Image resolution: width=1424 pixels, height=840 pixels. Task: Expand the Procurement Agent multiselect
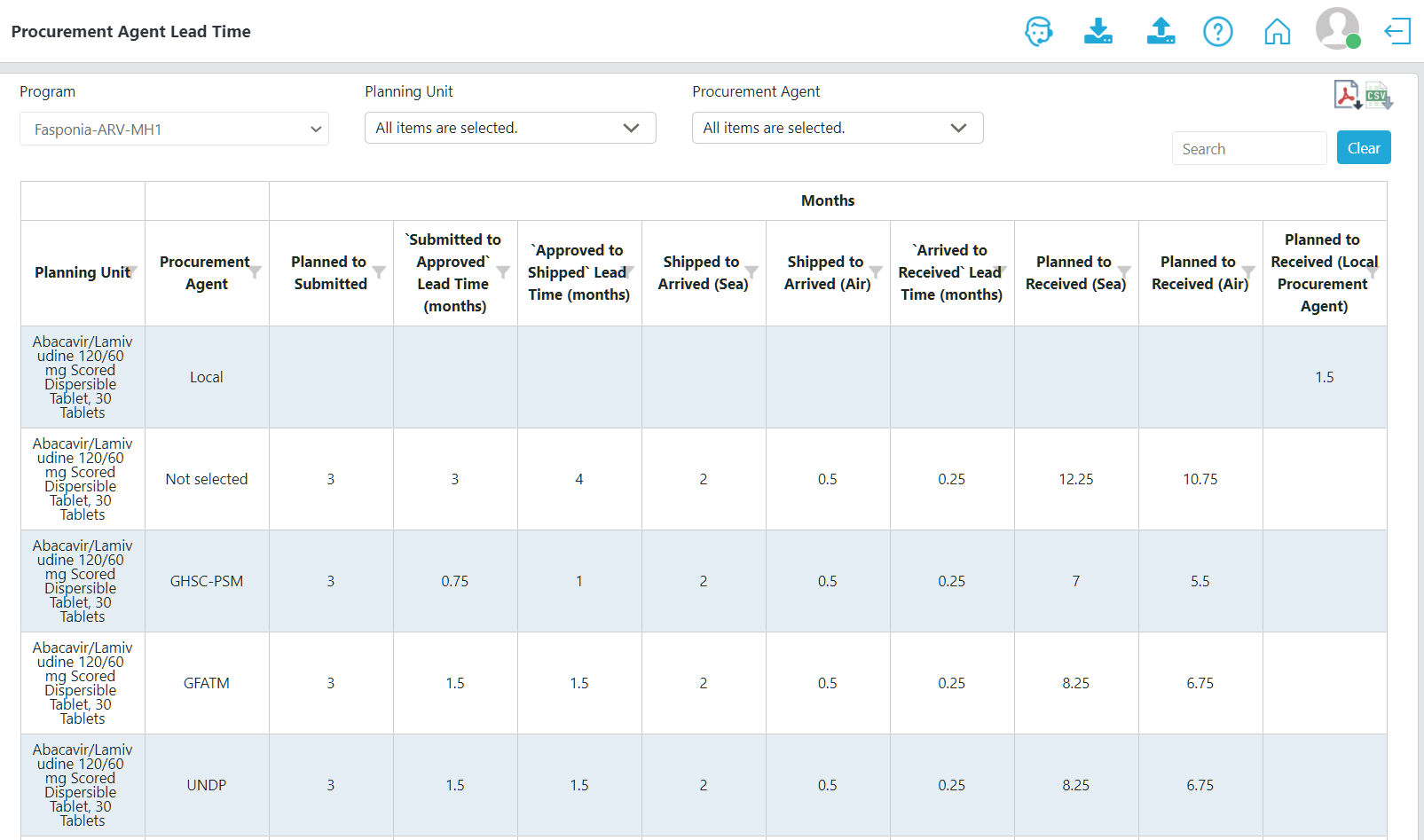838,128
